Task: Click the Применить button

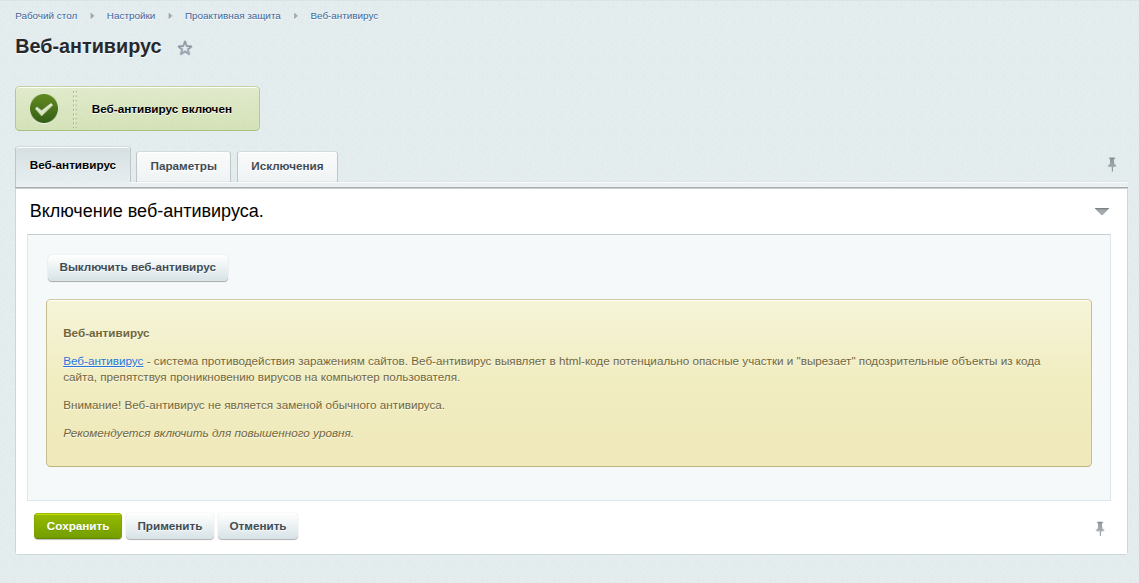Action: point(170,526)
